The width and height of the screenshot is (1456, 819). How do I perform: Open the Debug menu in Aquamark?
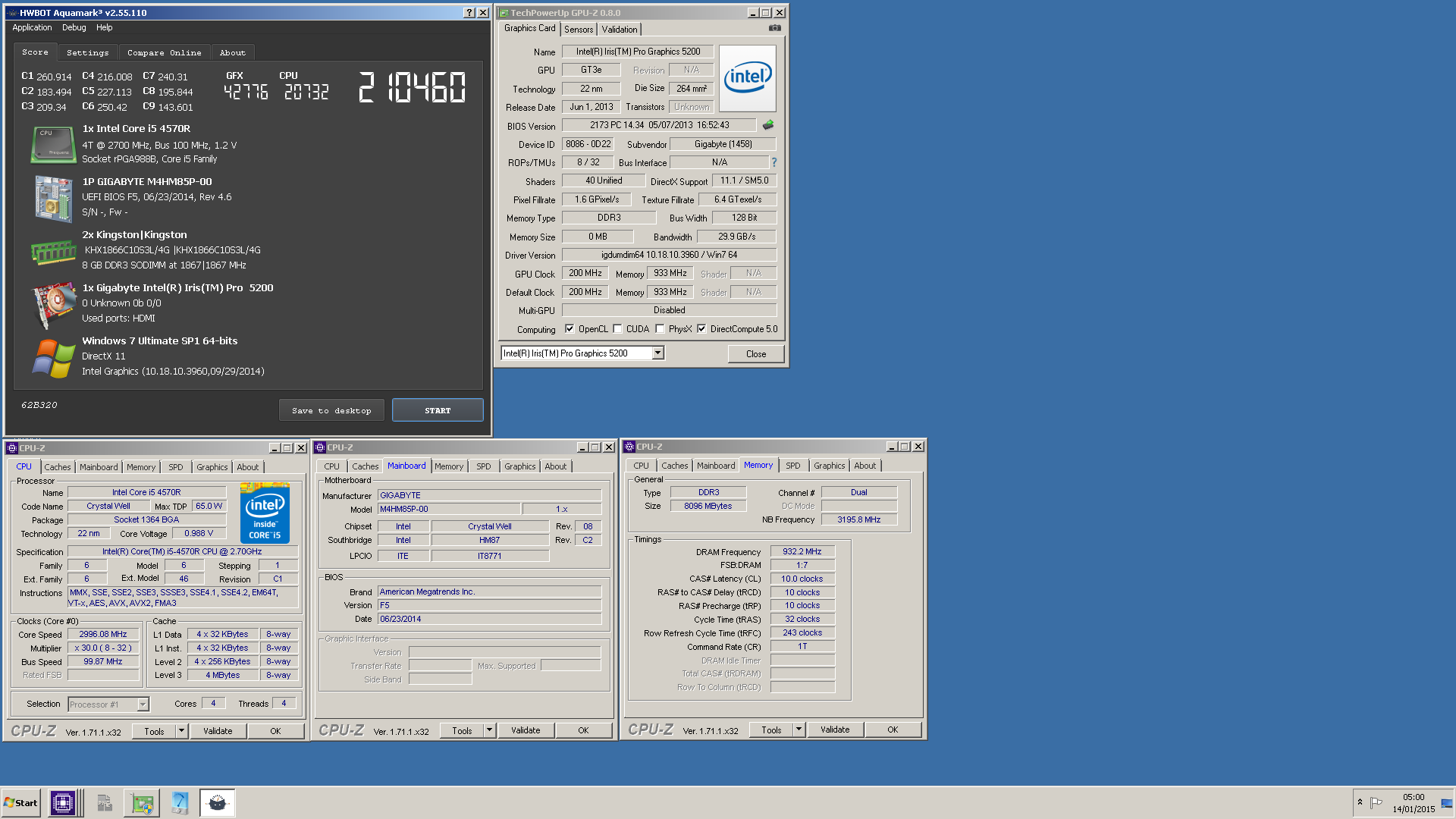[74, 27]
